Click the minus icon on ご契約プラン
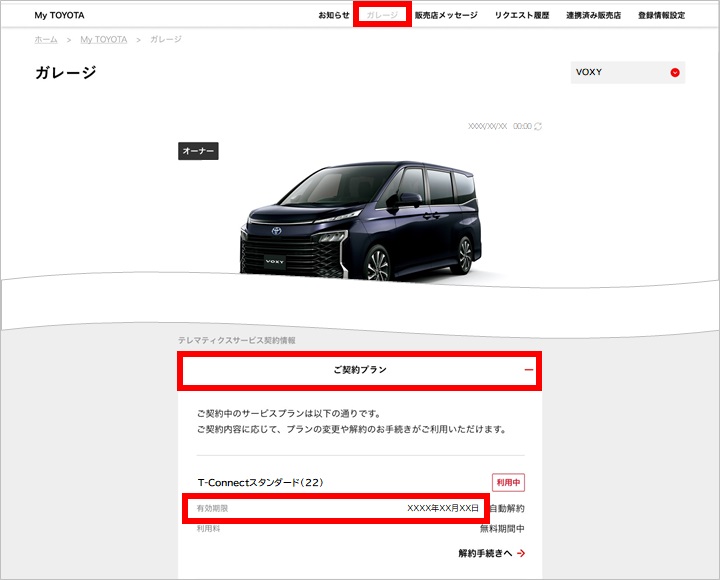The height and width of the screenshot is (580, 720). tap(529, 370)
